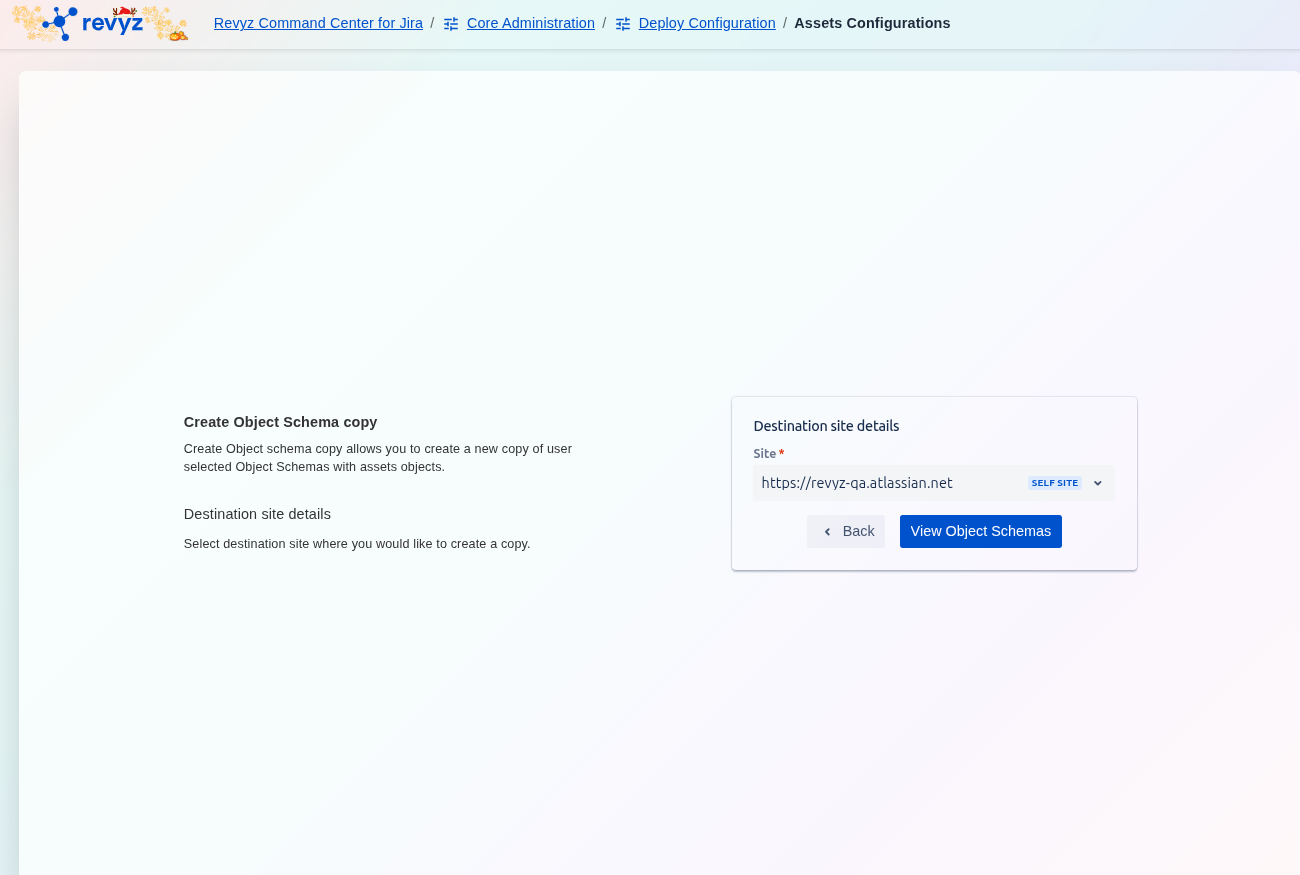Click the left chevron icon on Back
Viewport: 1300px width, 875px height.
[827, 532]
